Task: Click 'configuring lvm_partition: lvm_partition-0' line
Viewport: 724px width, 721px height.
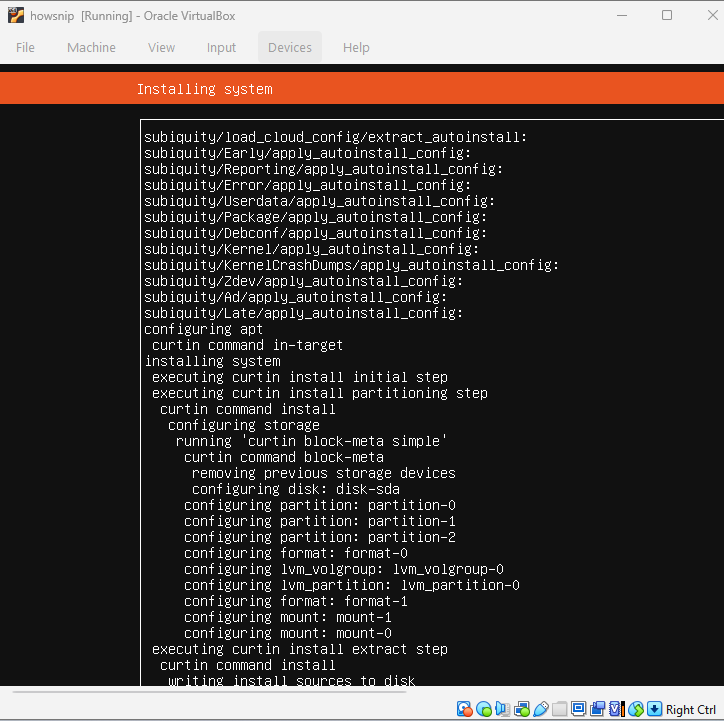Action: [x=351, y=585]
